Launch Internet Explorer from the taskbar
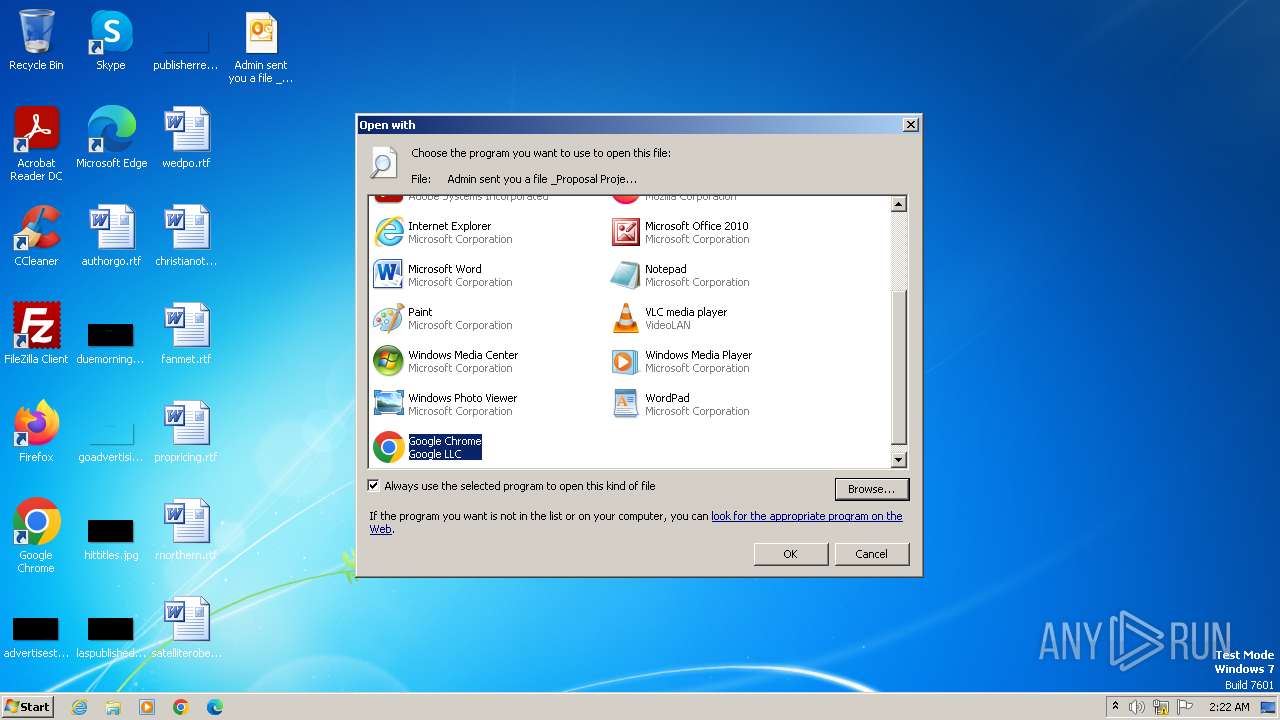Viewport: 1280px width, 720px height. click(x=80, y=707)
